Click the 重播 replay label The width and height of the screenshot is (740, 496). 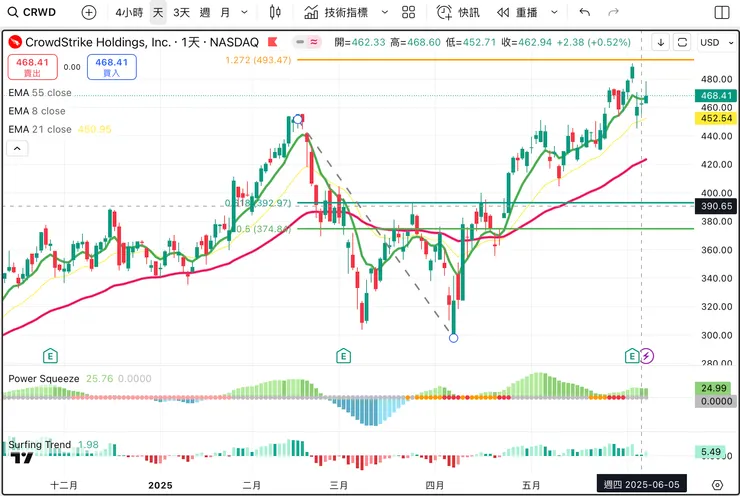tap(526, 12)
